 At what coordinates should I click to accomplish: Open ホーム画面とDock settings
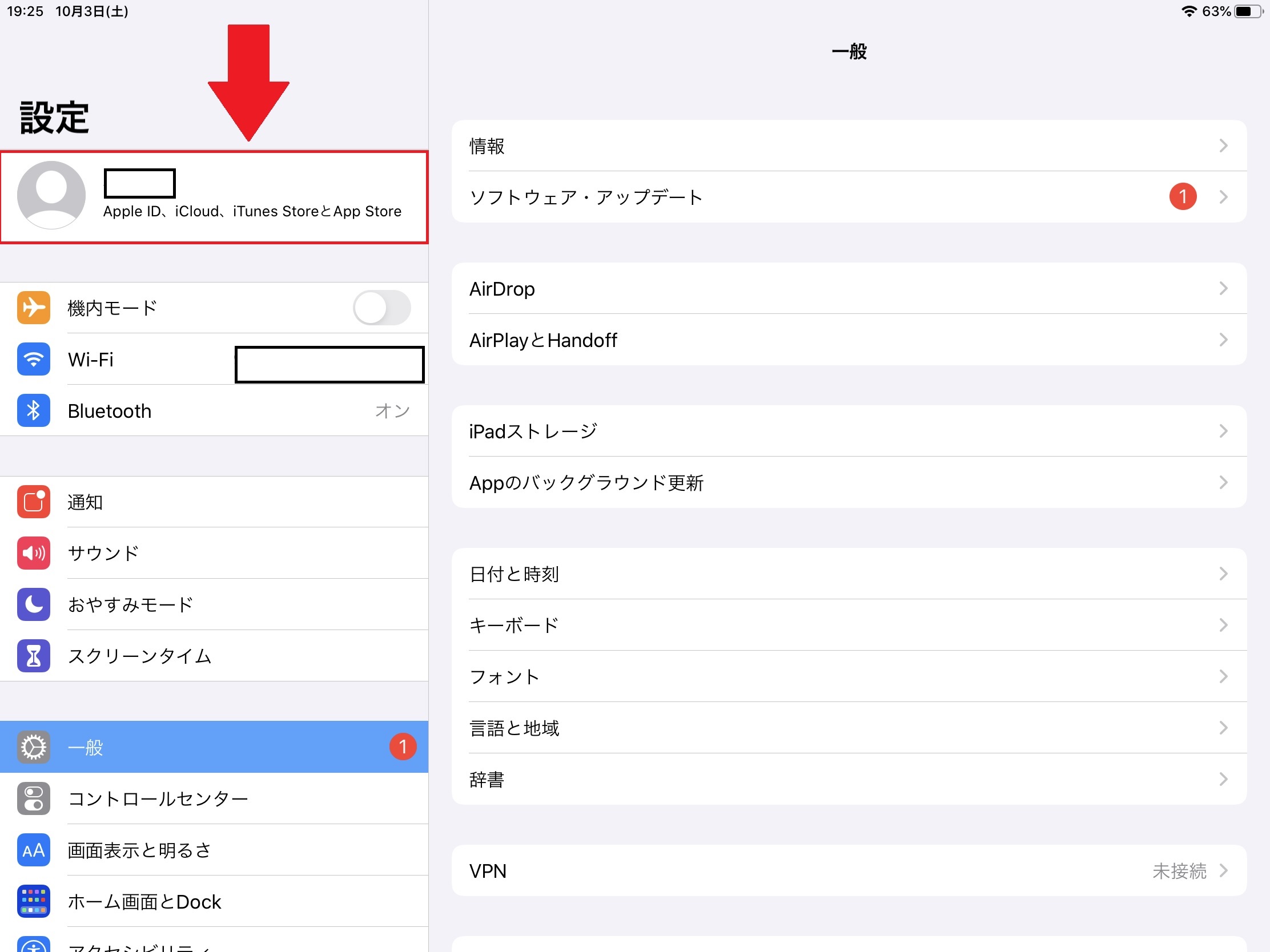[214, 901]
